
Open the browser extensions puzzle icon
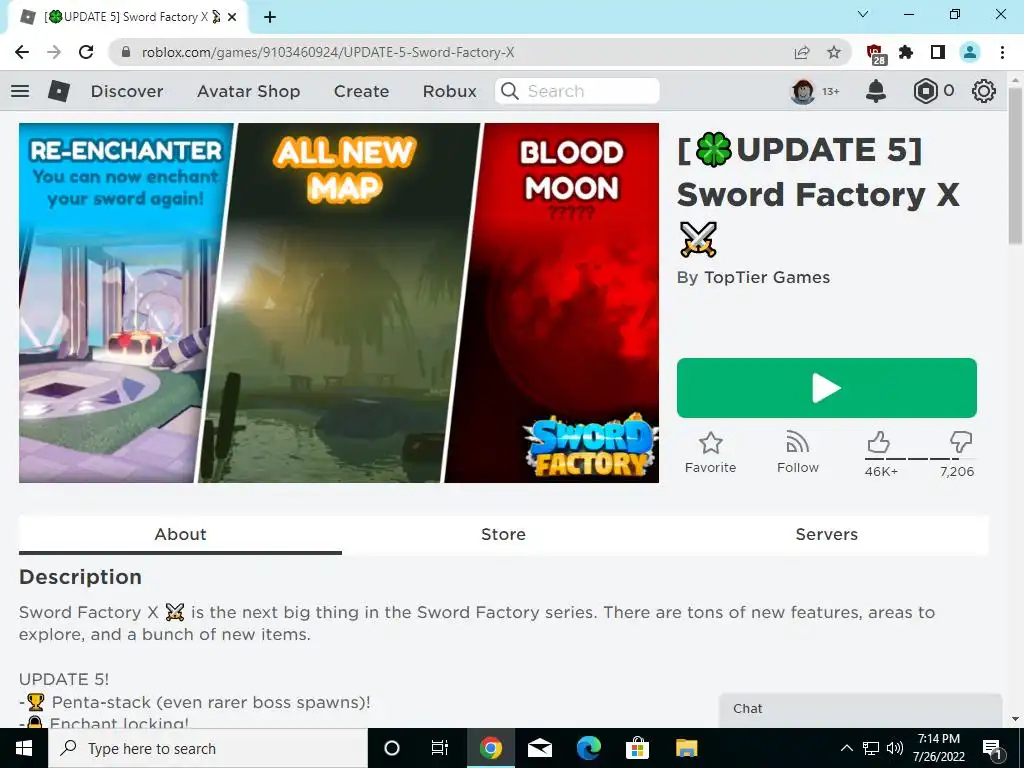(x=906, y=52)
